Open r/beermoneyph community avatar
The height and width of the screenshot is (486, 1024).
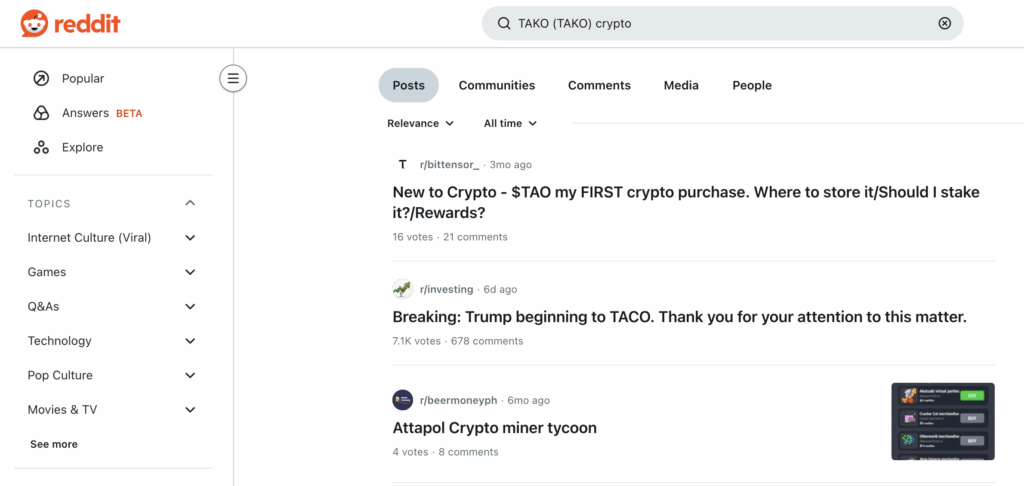(x=402, y=400)
